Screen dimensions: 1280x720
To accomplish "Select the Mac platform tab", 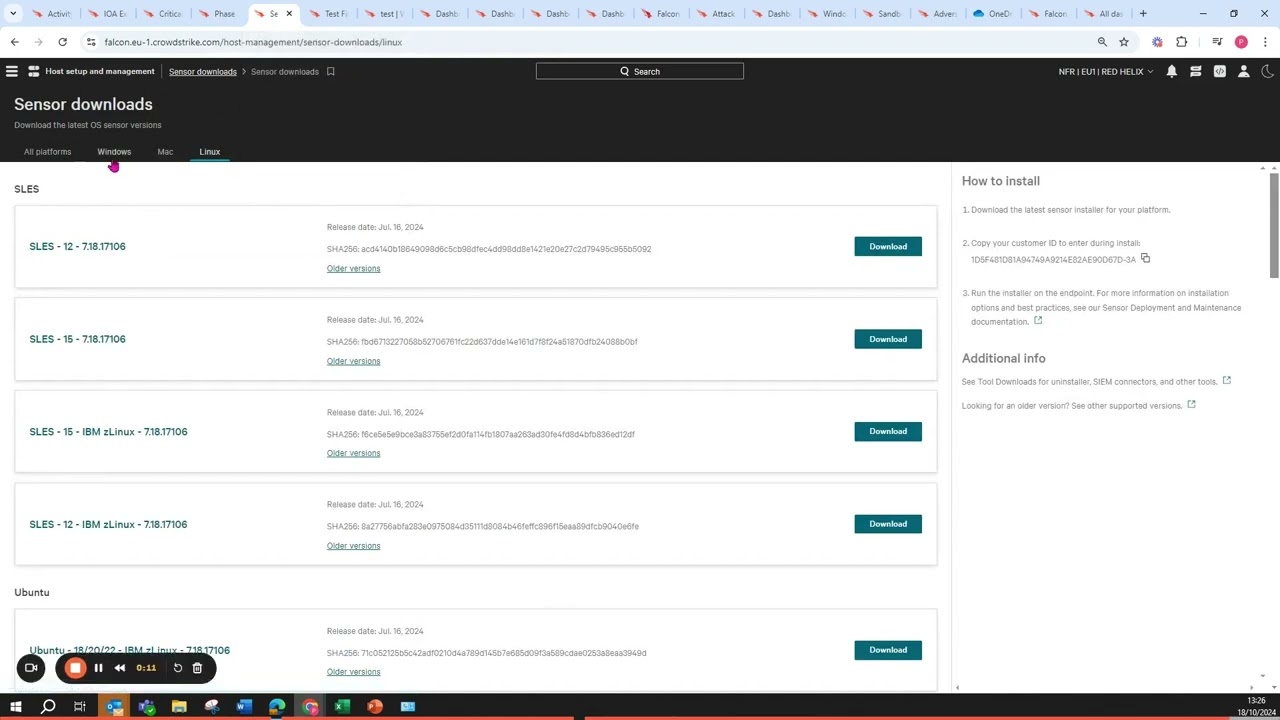I will pyautogui.click(x=165, y=152).
